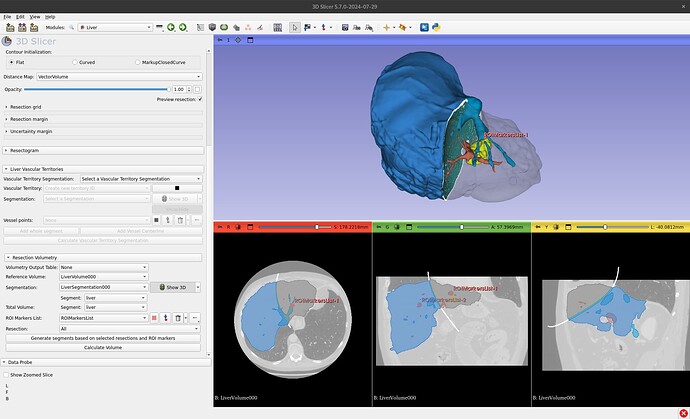Open the Extensions Manager icon
690x419 pixels.
(x=424, y=27)
